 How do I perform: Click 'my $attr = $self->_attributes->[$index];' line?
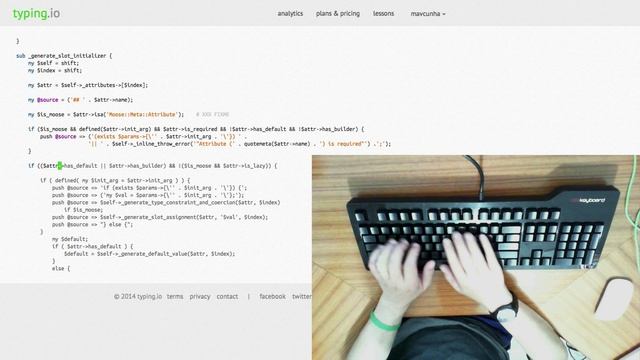[88, 85]
